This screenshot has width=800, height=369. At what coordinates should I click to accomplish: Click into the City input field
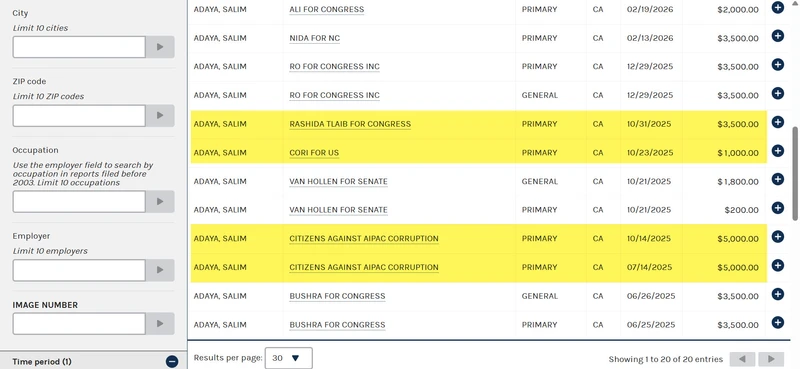tap(79, 47)
